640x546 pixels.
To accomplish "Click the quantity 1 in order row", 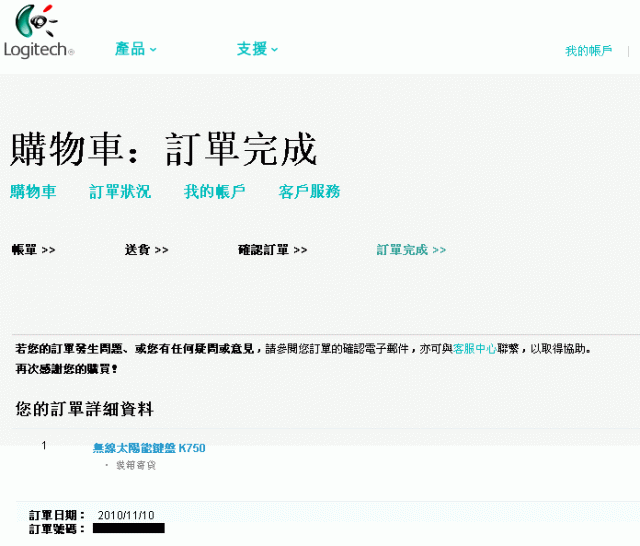I will click(x=44, y=446).
